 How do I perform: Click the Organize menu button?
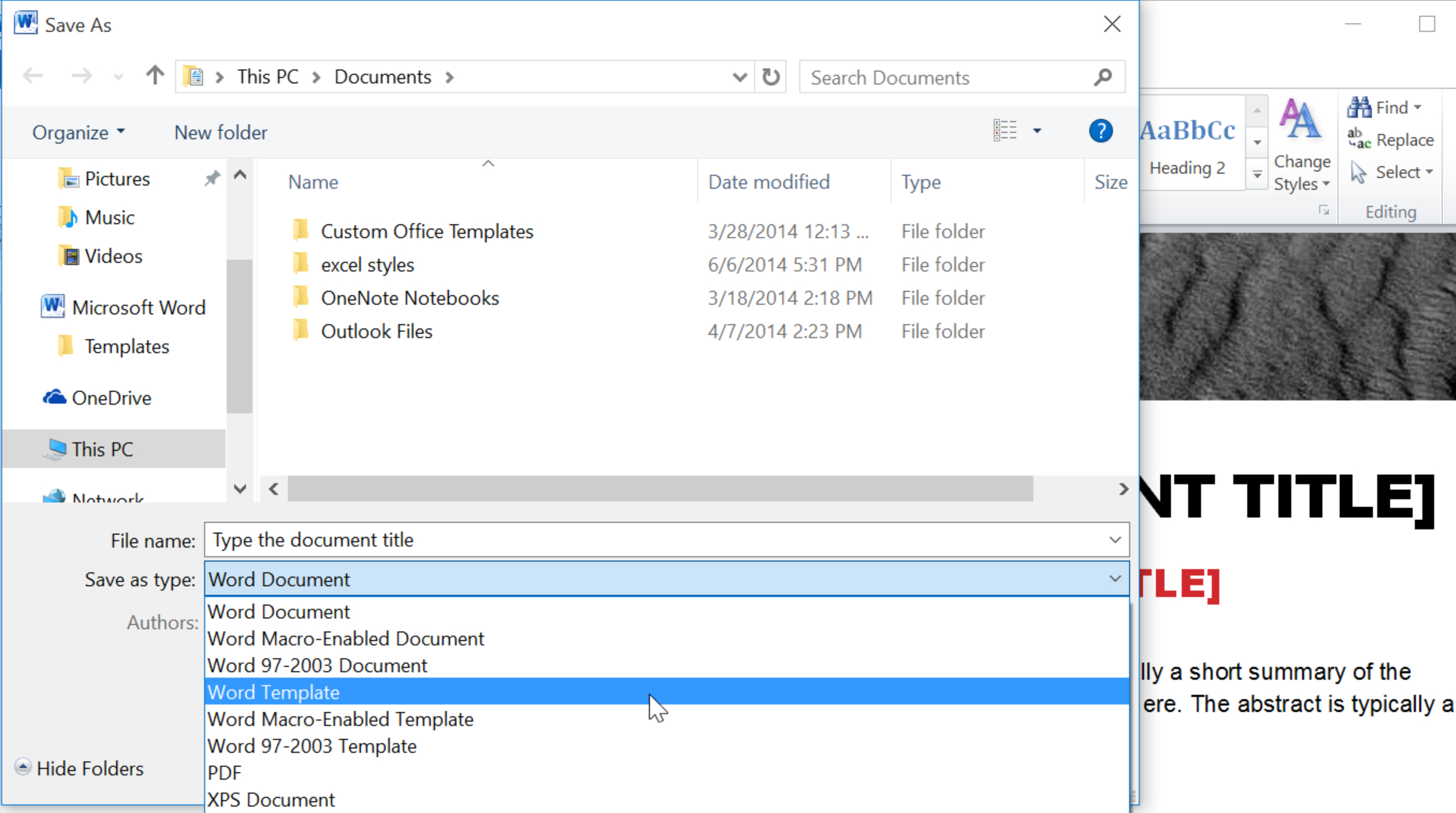(x=78, y=131)
